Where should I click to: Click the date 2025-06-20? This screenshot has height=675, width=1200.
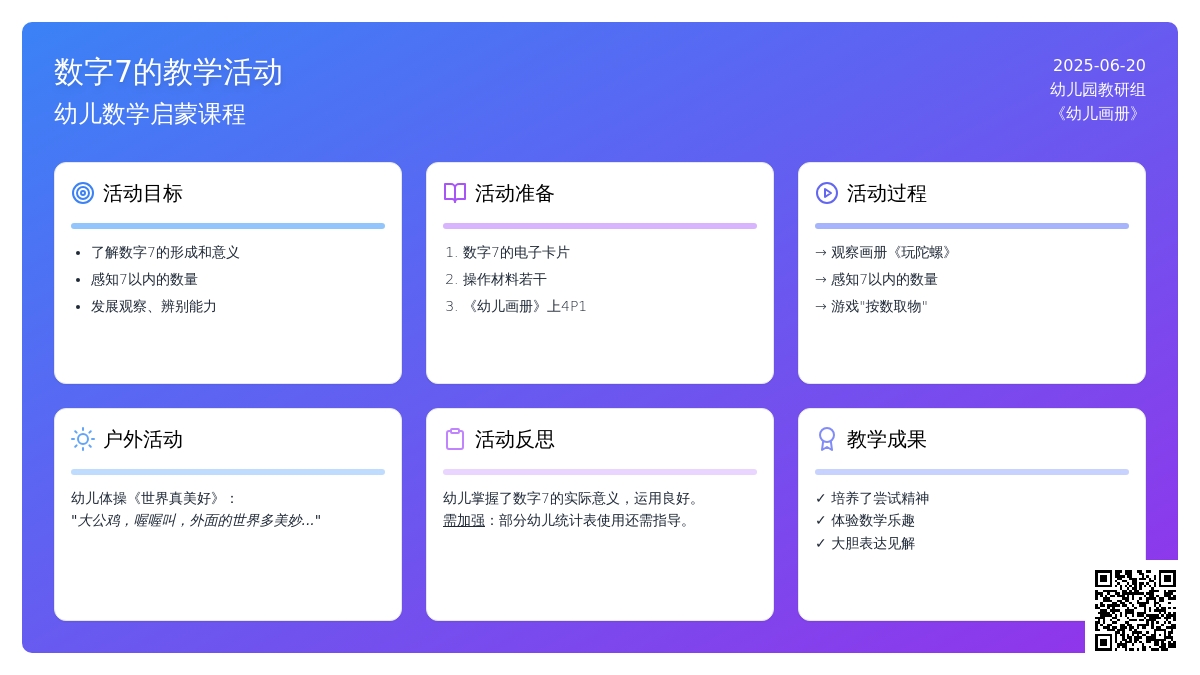[1099, 66]
